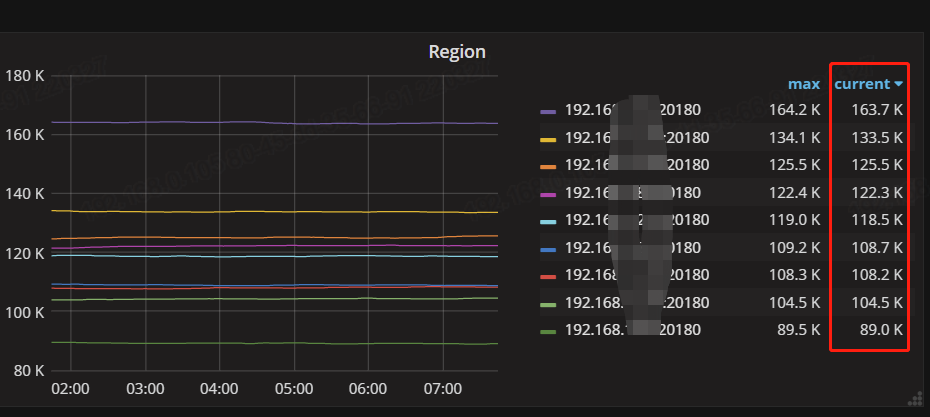
Task: Toggle the series label beside the orange swatch
Action: pos(637,165)
